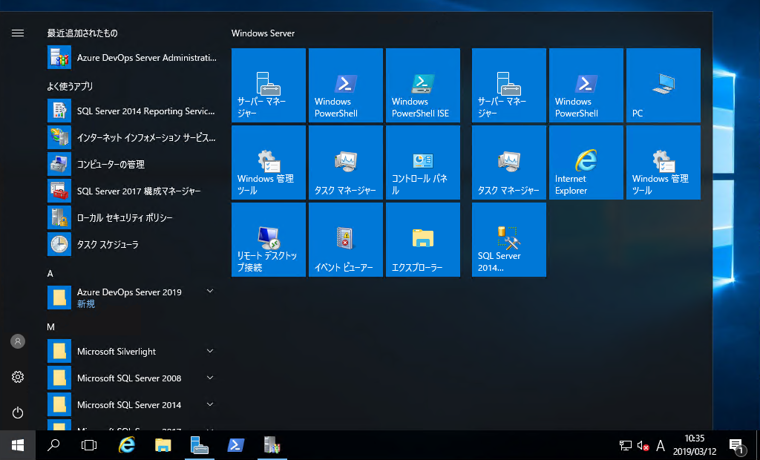The width and height of the screenshot is (760, 460).
Task: Open Windows PowerShell tile beside PowerShell ISE
Action: [346, 85]
